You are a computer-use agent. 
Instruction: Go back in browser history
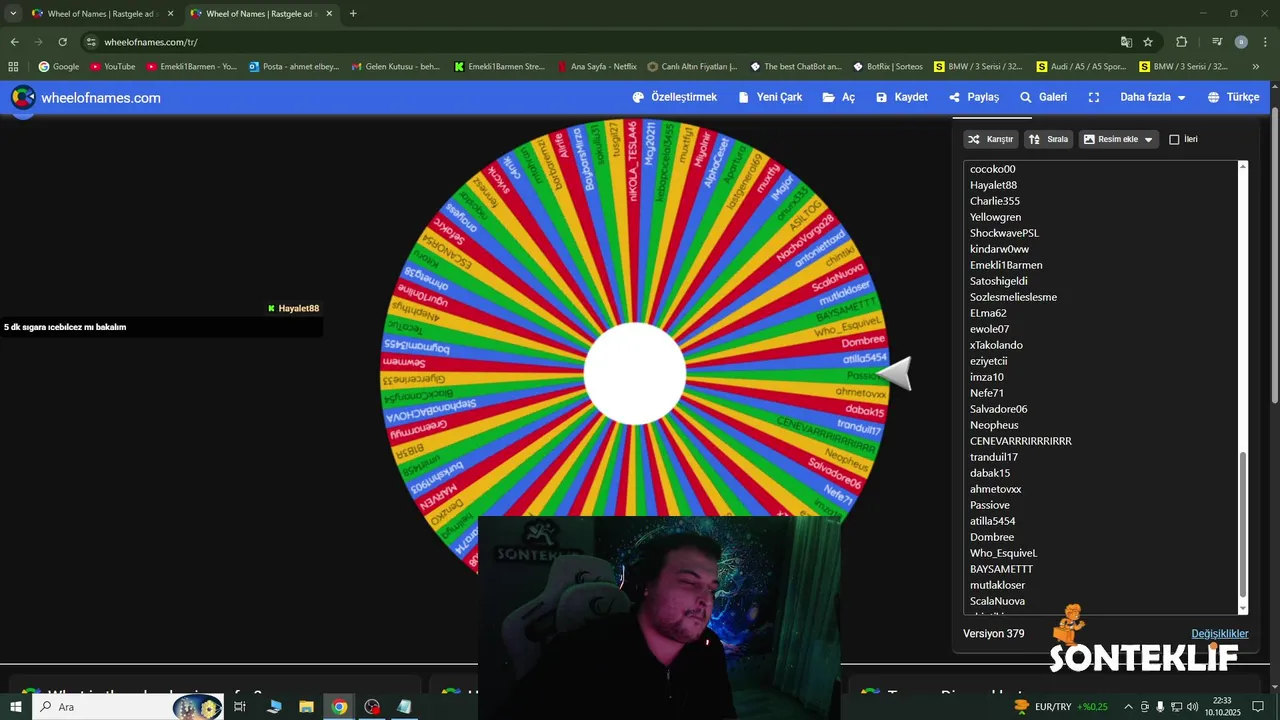click(14, 42)
